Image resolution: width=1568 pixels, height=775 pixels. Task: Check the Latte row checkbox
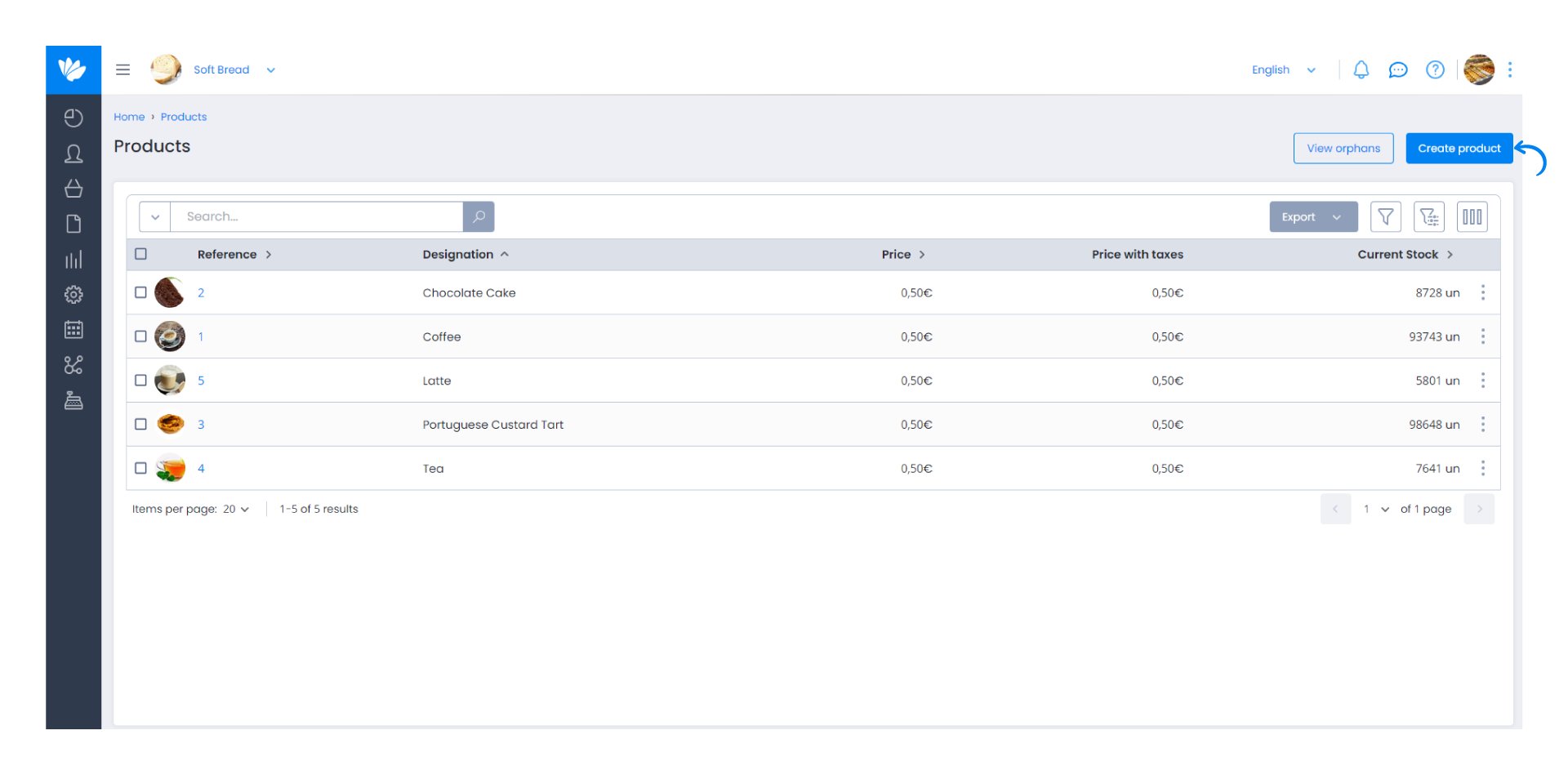(x=140, y=381)
